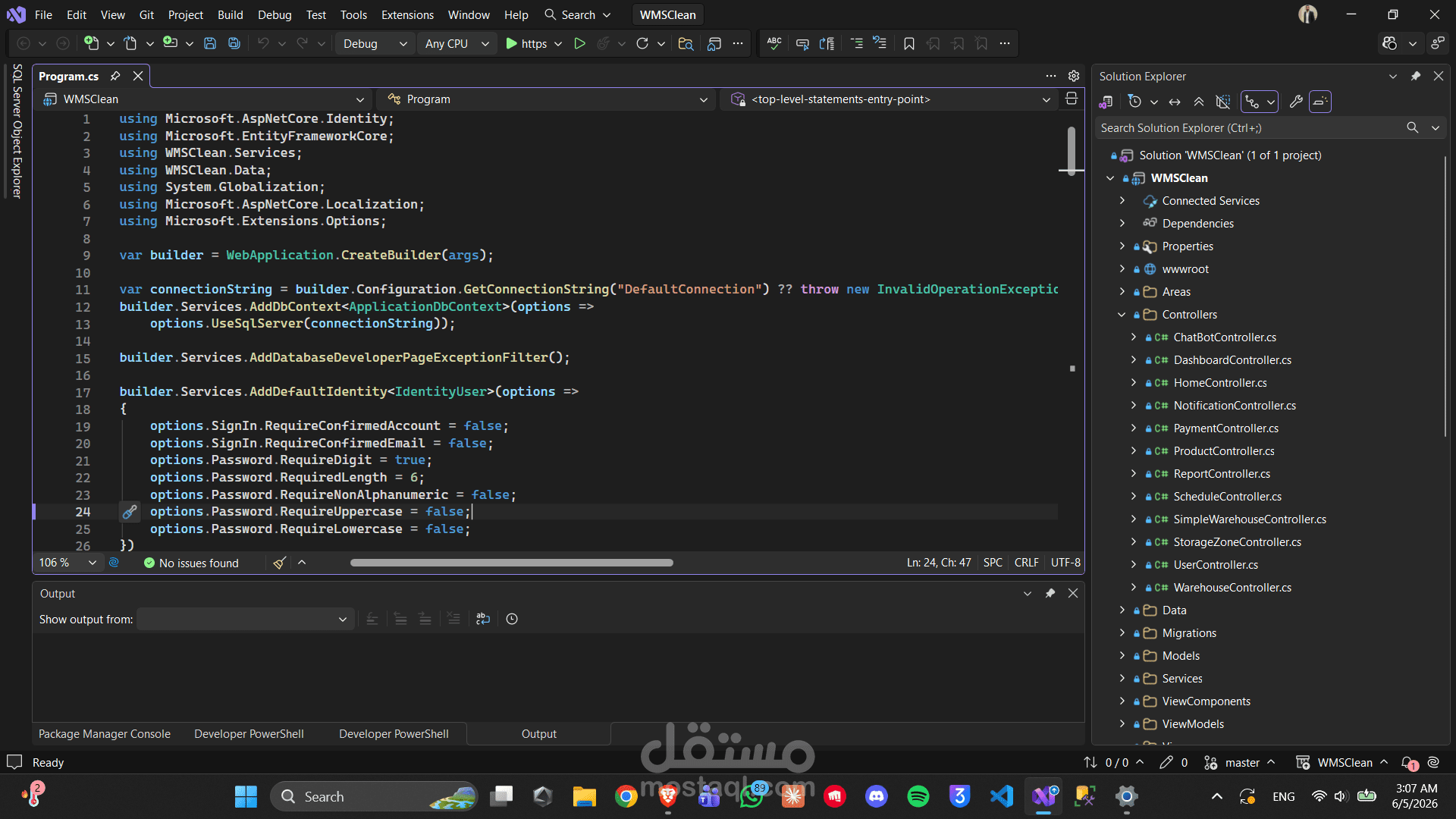Open Solution Explorer properties wrench icon
Image resolution: width=1456 pixels, height=819 pixels.
pyautogui.click(x=1296, y=102)
